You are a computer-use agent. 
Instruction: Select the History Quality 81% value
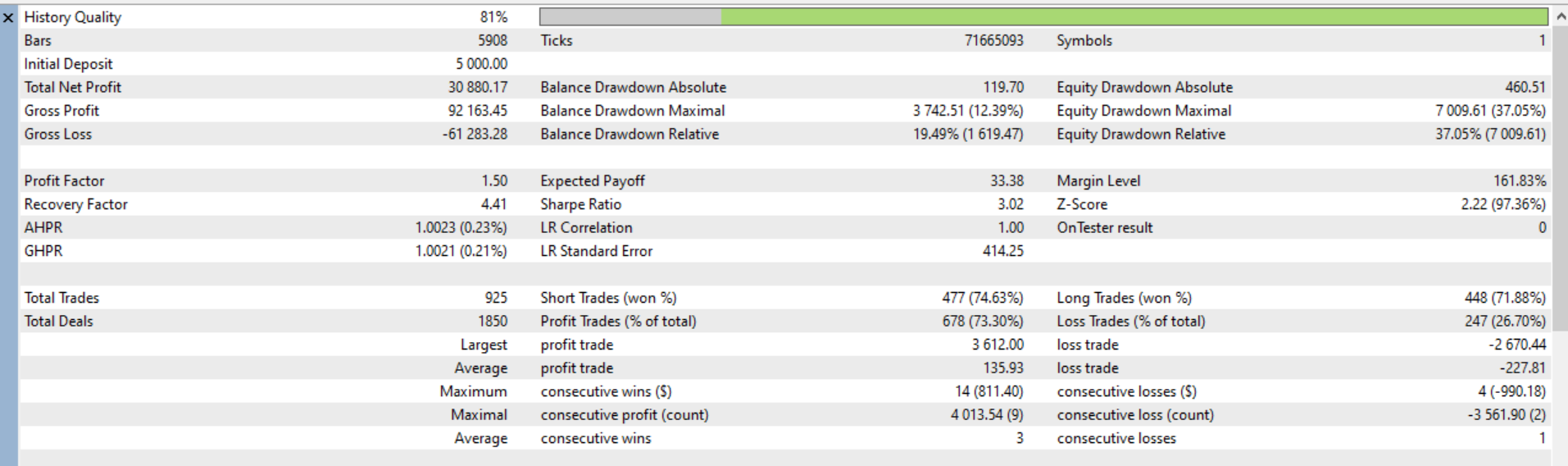[493, 17]
